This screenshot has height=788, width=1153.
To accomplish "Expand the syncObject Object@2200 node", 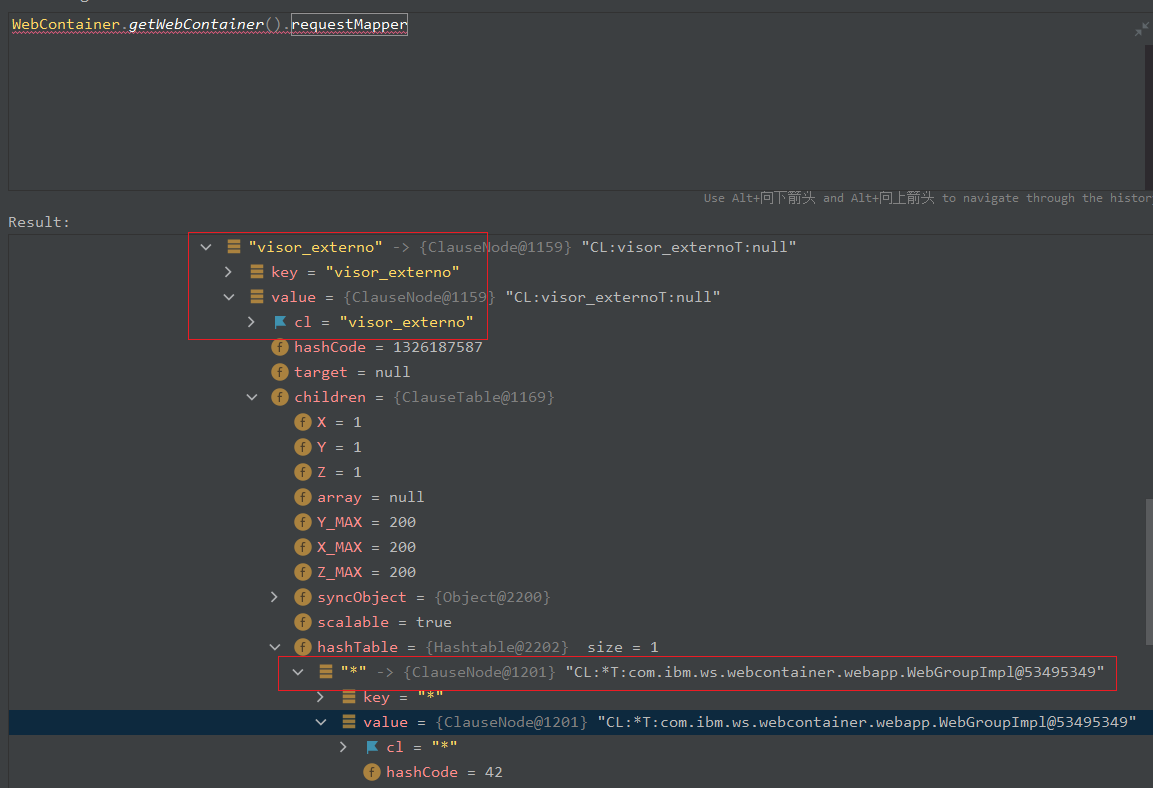I will click(274, 598).
